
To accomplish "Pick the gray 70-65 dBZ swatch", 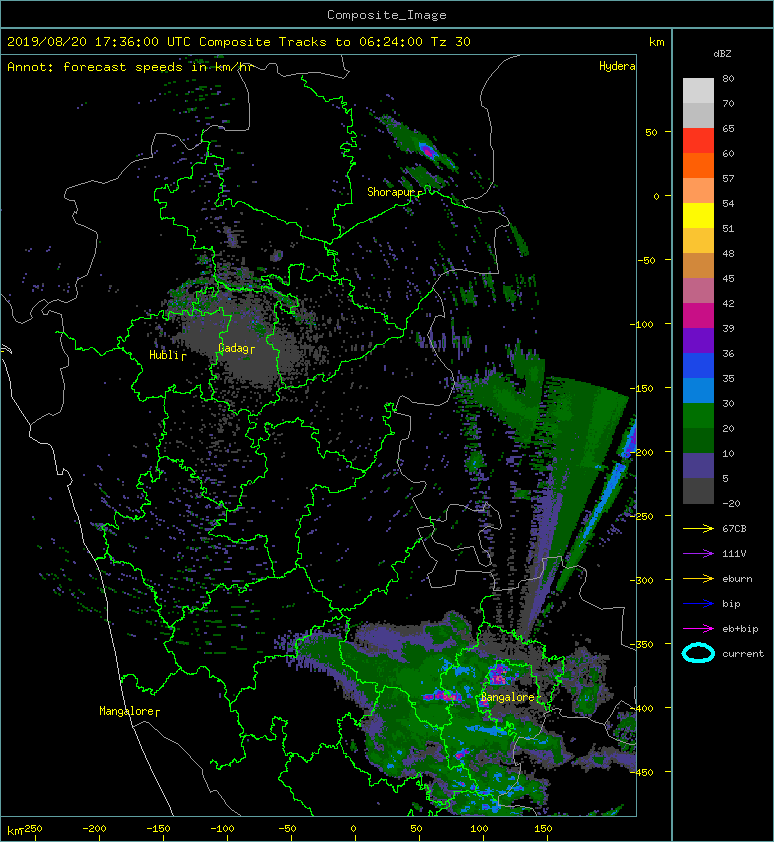I will pos(698,115).
